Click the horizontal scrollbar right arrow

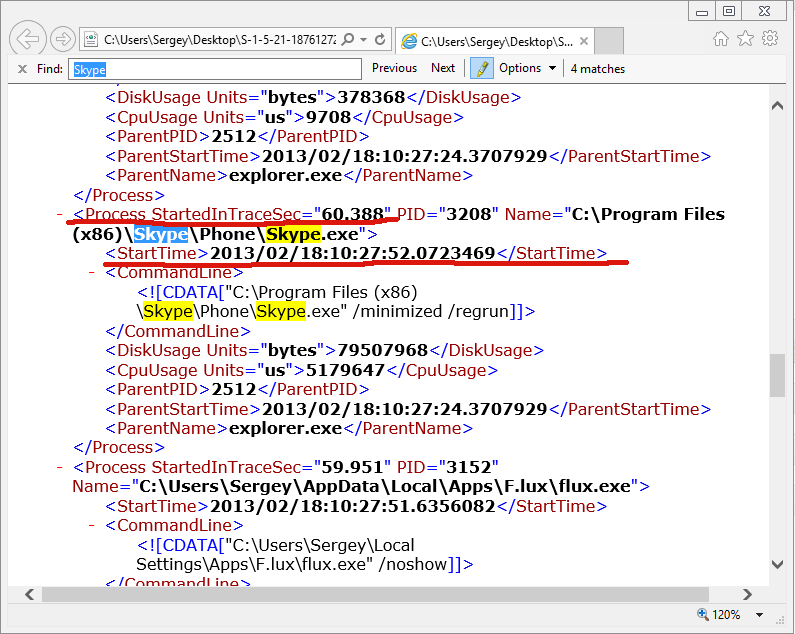pyautogui.click(x=747, y=594)
